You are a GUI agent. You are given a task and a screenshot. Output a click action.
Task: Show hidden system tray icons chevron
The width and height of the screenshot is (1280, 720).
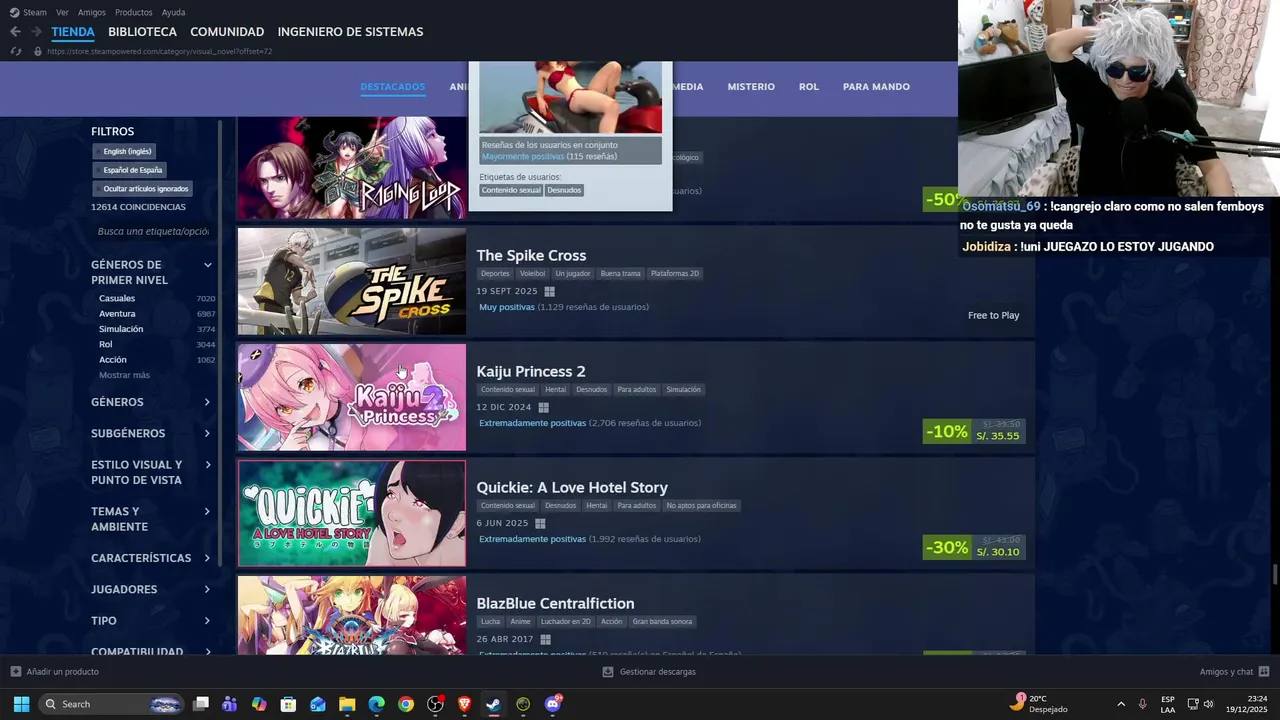tap(1121, 704)
